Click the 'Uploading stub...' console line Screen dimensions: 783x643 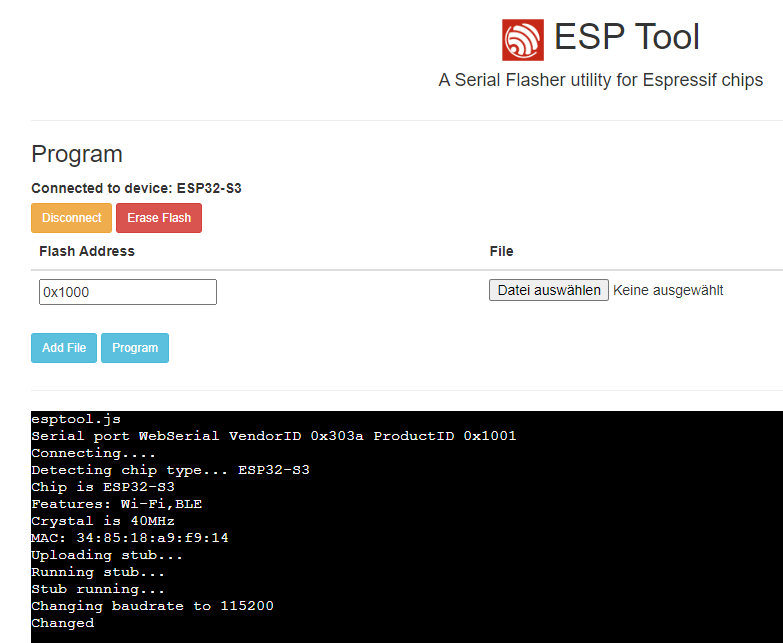point(107,555)
